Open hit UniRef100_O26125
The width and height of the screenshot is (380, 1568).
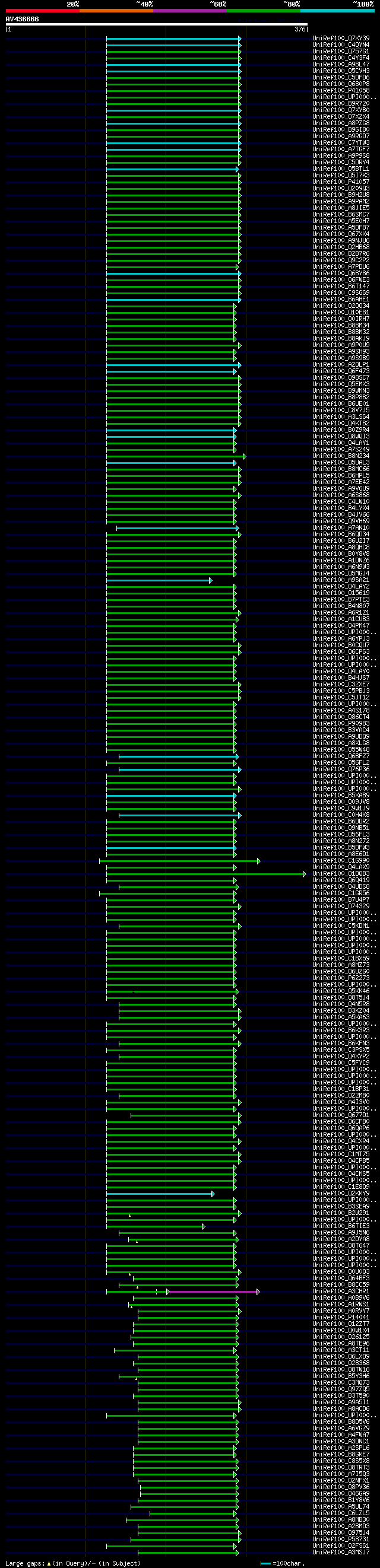coord(341,1337)
